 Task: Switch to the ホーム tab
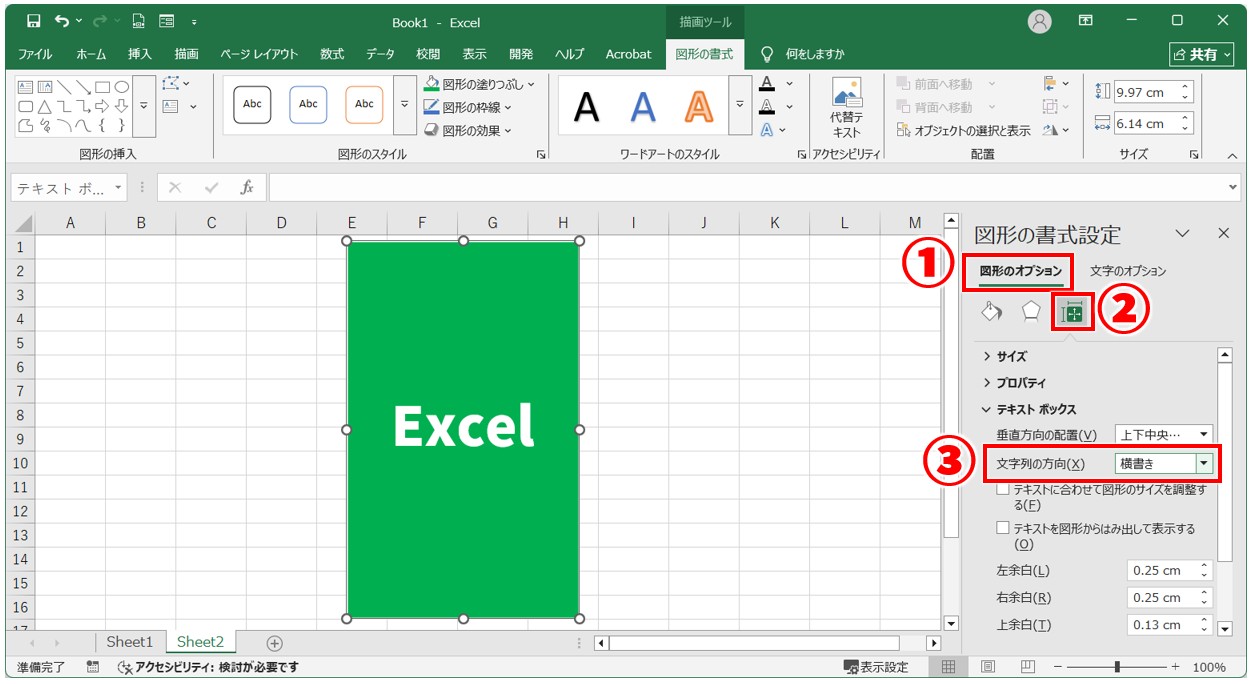92,54
